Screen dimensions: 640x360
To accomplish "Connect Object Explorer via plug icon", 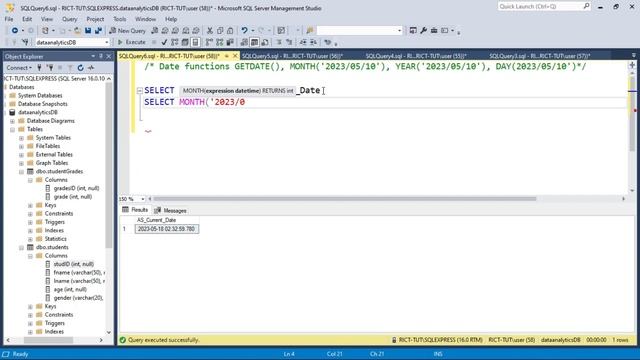I will (x=39, y=68).
